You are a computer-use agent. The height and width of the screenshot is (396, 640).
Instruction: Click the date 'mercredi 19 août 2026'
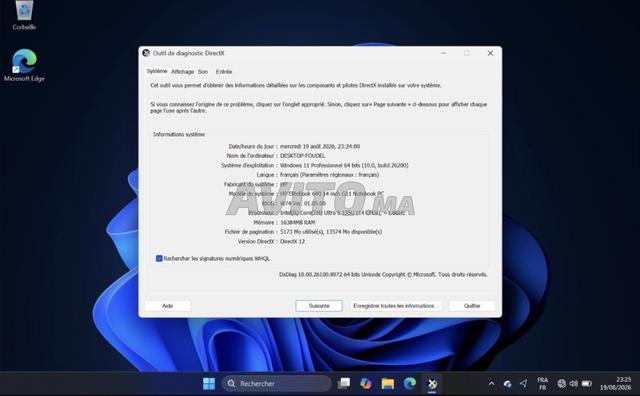[x=307, y=146]
